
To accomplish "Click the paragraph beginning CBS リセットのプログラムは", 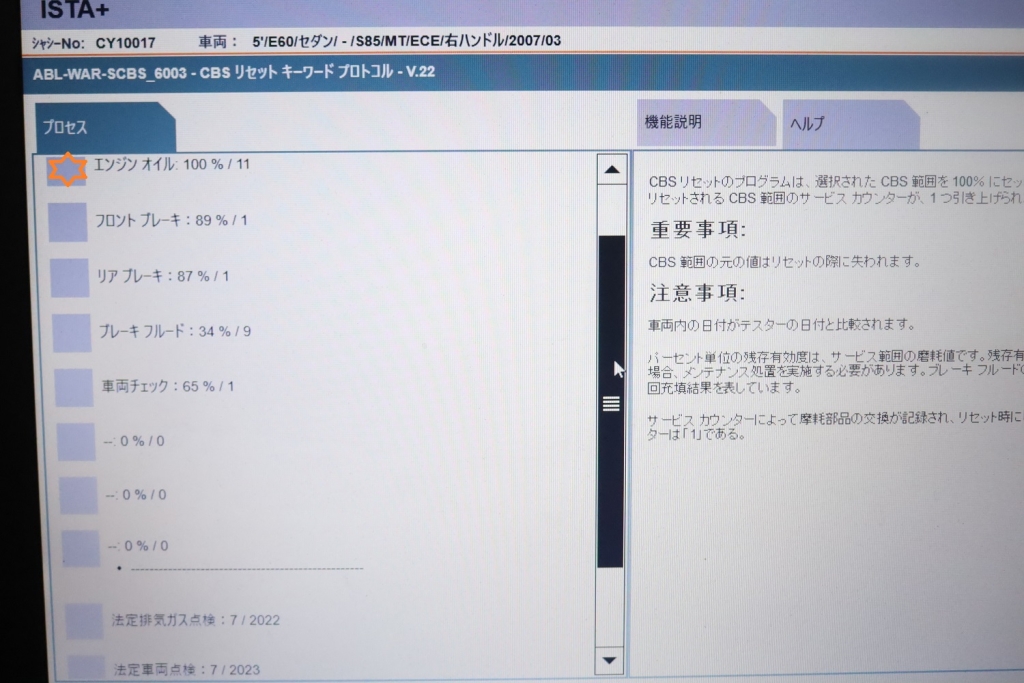I will click(835, 189).
